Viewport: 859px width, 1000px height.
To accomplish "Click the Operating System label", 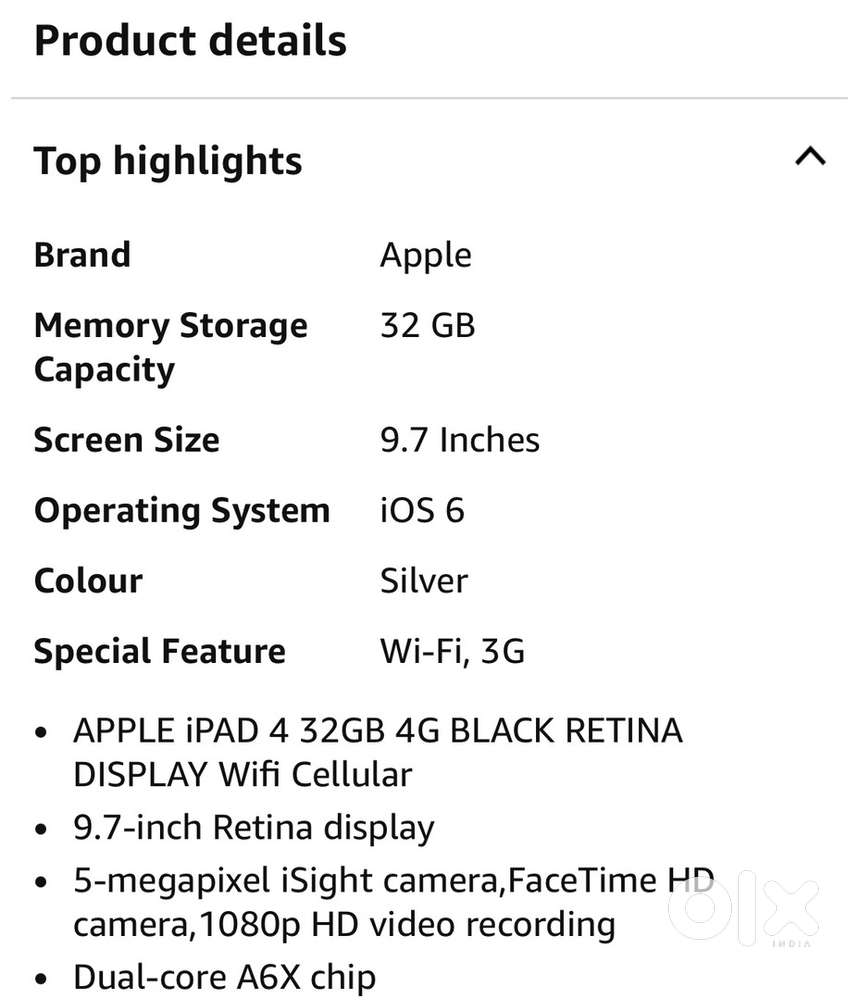I will tap(182, 510).
